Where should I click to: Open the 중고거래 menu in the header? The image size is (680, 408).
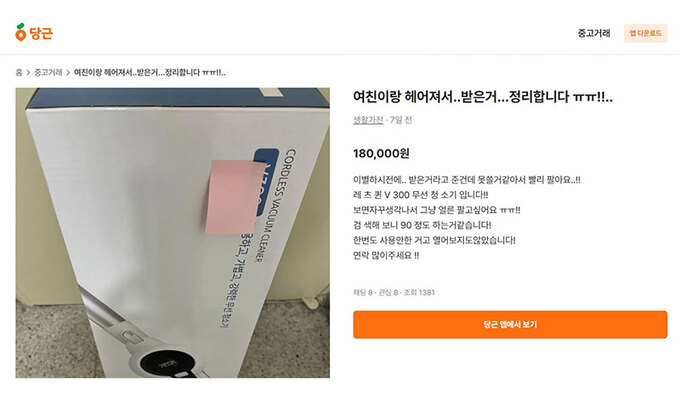point(594,33)
